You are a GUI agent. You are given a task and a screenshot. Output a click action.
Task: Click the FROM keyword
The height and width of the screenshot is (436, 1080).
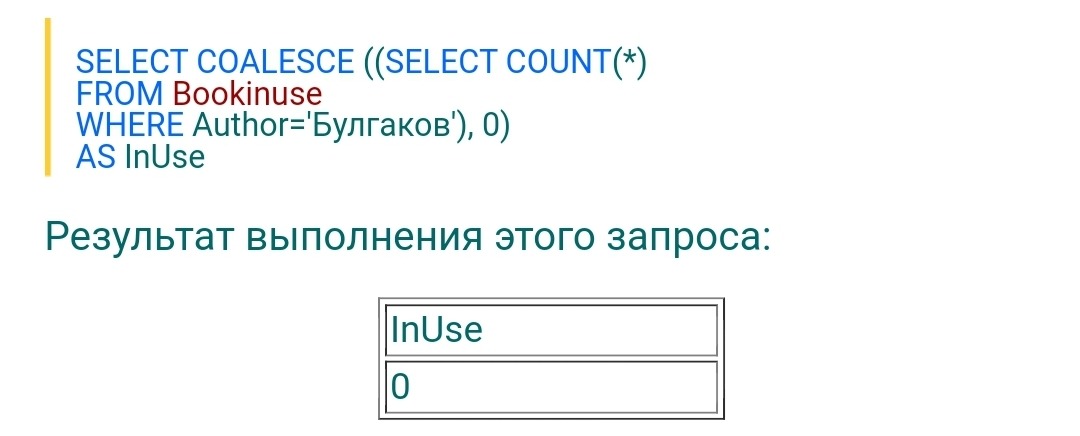pos(120,95)
